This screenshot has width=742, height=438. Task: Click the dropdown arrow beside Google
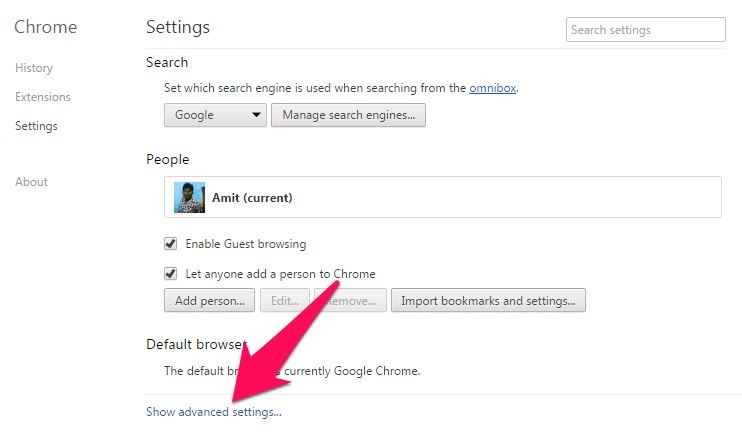point(256,115)
